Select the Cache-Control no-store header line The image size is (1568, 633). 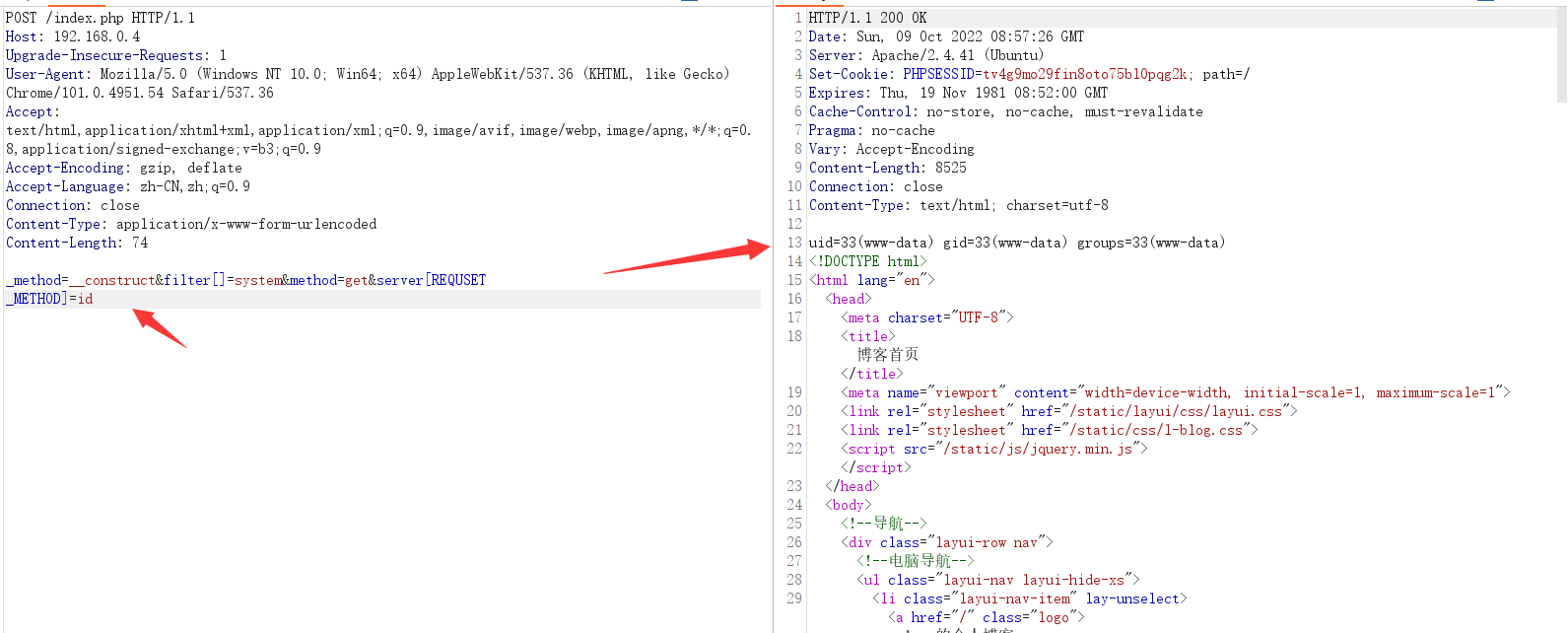pos(1005,111)
